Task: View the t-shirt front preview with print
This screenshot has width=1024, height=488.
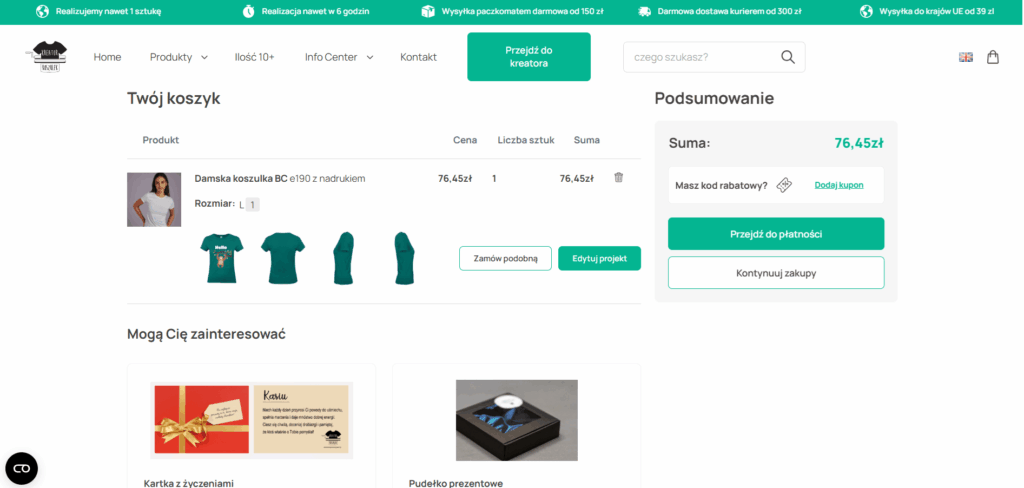Action: (x=222, y=258)
